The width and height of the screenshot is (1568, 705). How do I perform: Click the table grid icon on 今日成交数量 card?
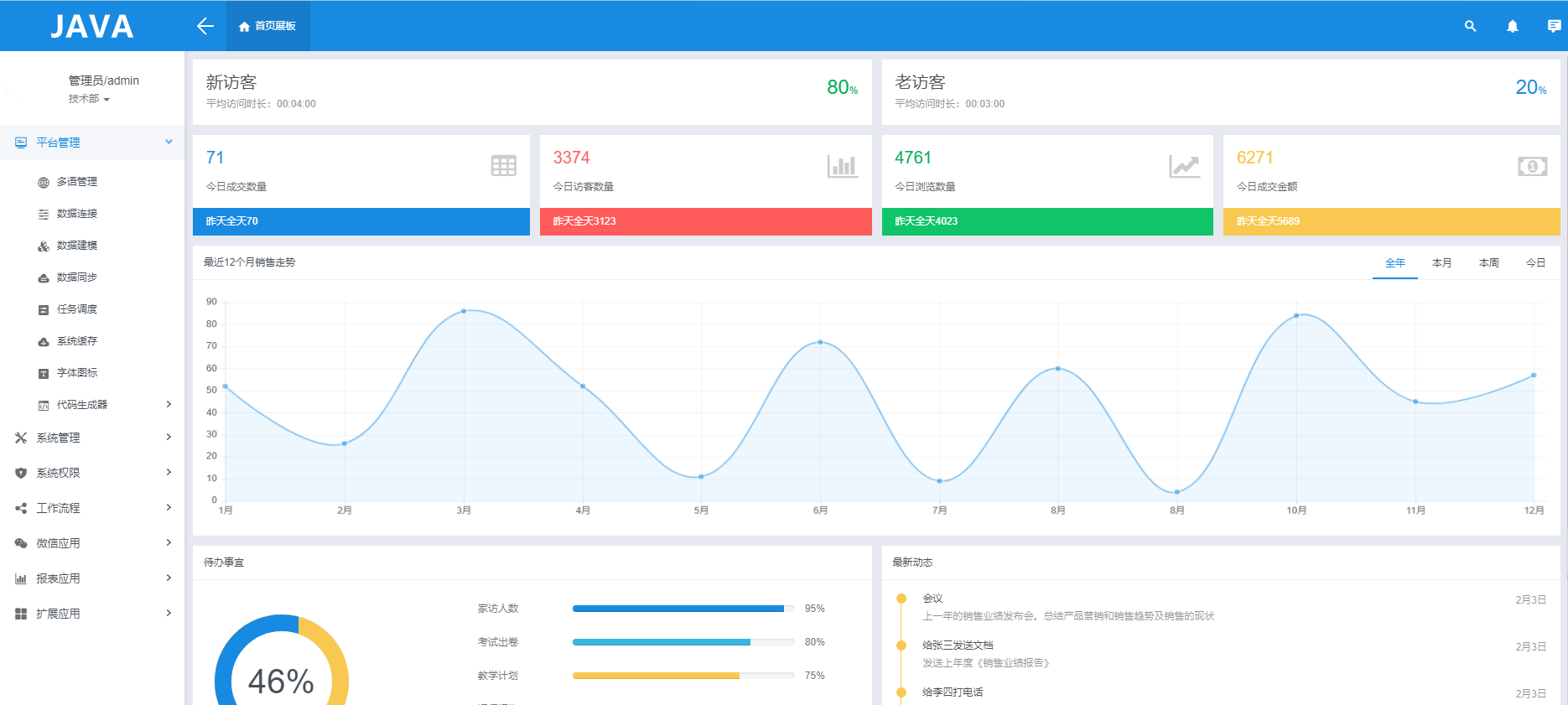[x=503, y=166]
